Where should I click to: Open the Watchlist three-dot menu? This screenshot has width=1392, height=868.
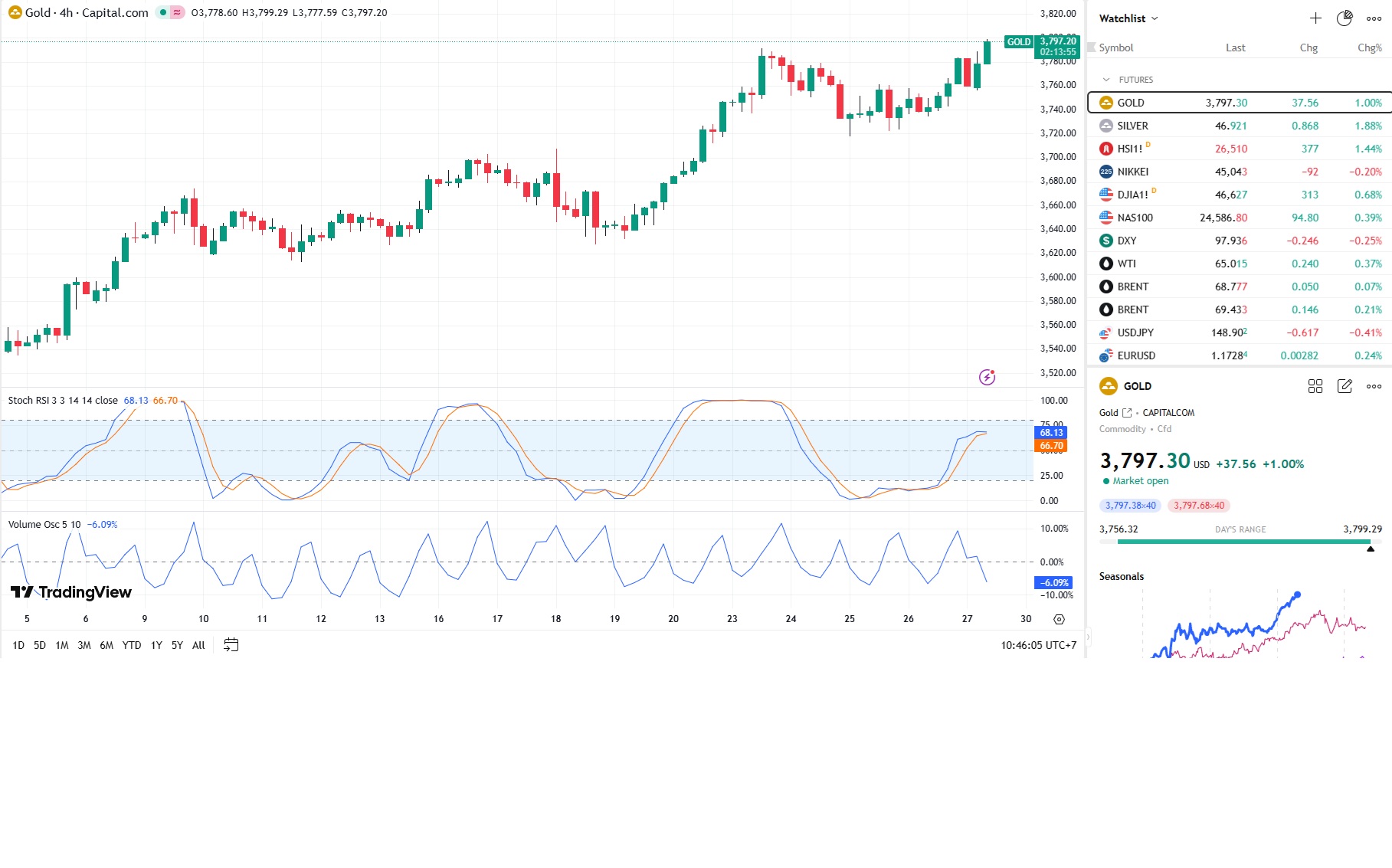pos(1374,18)
